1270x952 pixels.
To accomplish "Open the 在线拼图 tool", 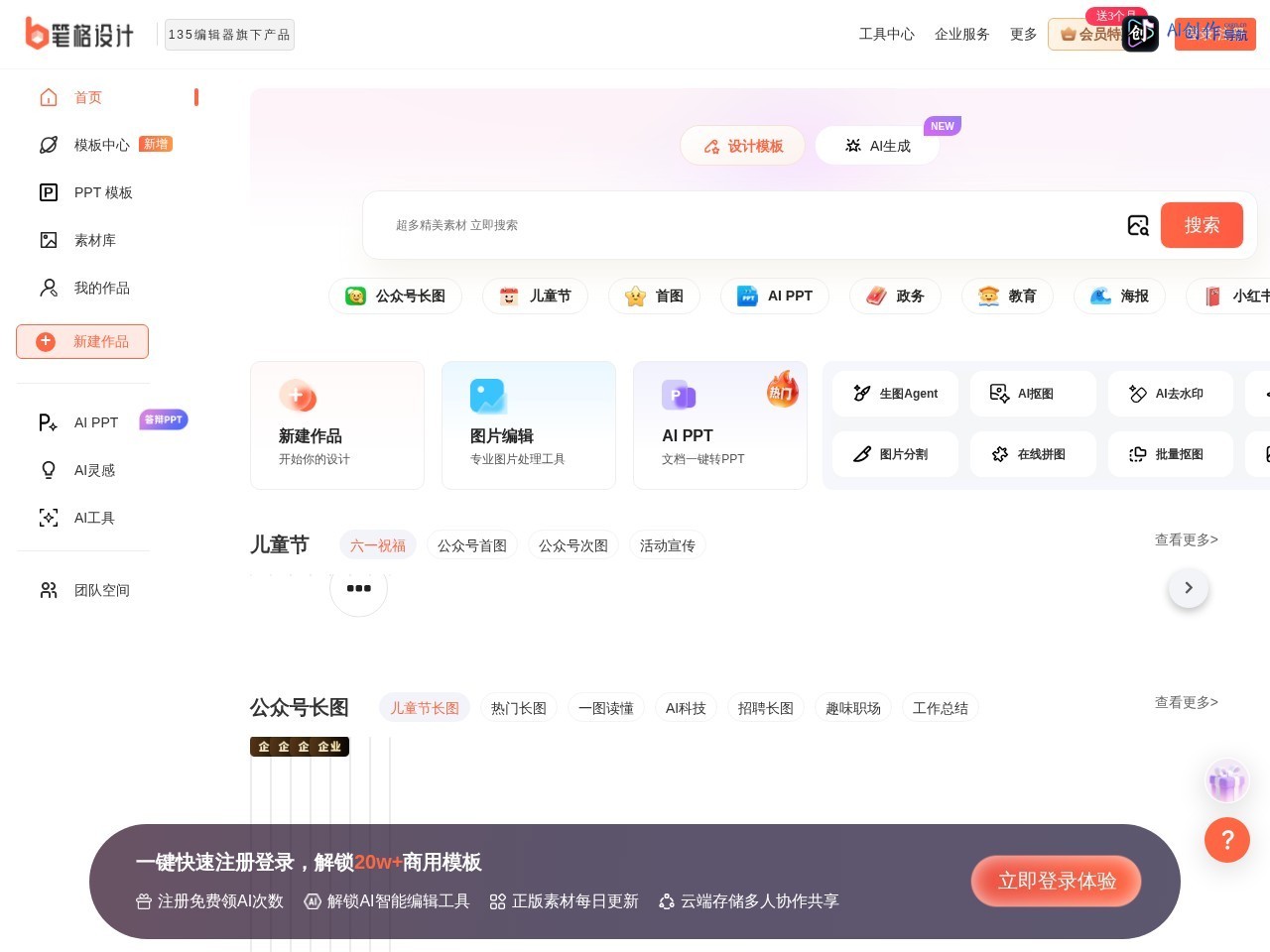I will 1033,454.
